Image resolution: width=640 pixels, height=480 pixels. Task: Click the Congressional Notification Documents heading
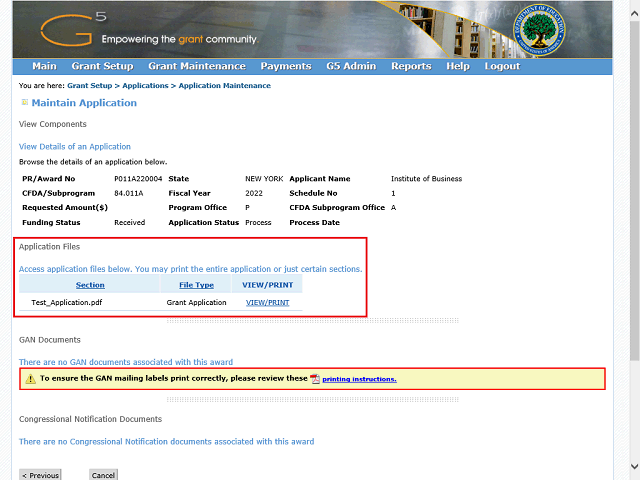click(x=90, y=419)
